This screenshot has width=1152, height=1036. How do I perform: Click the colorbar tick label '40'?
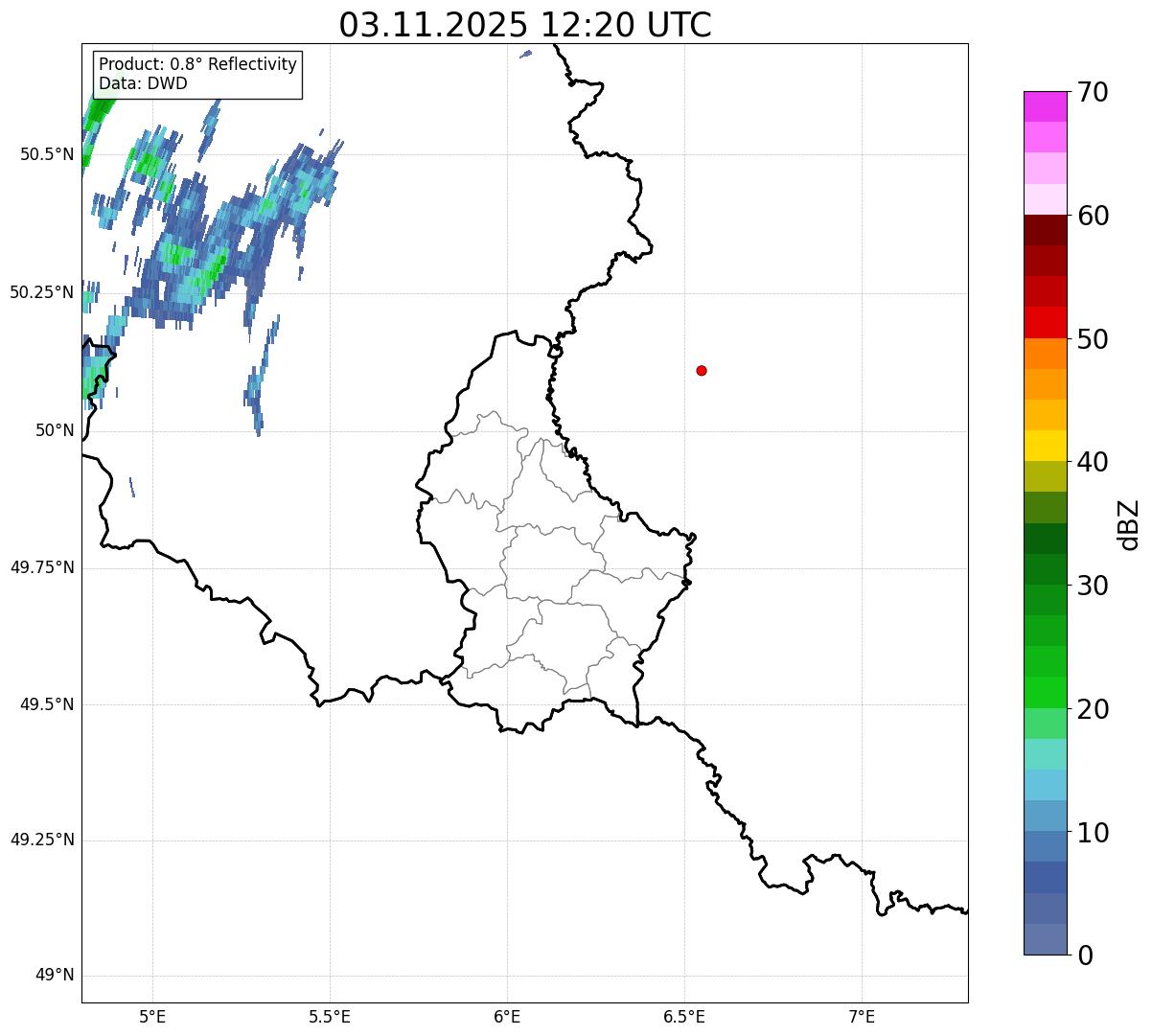coord(1094,462)
